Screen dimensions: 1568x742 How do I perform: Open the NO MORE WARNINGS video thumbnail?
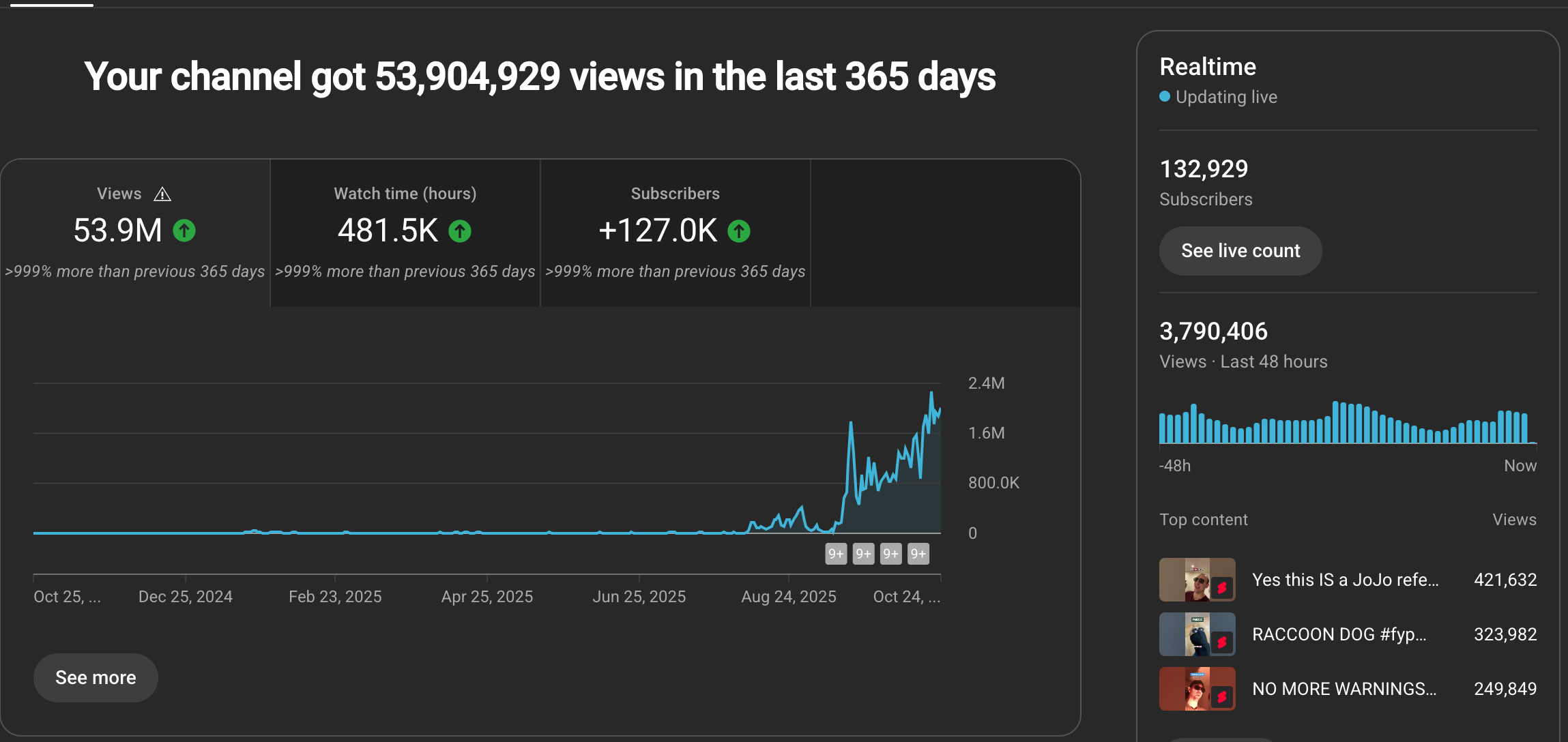point(1197,689)
